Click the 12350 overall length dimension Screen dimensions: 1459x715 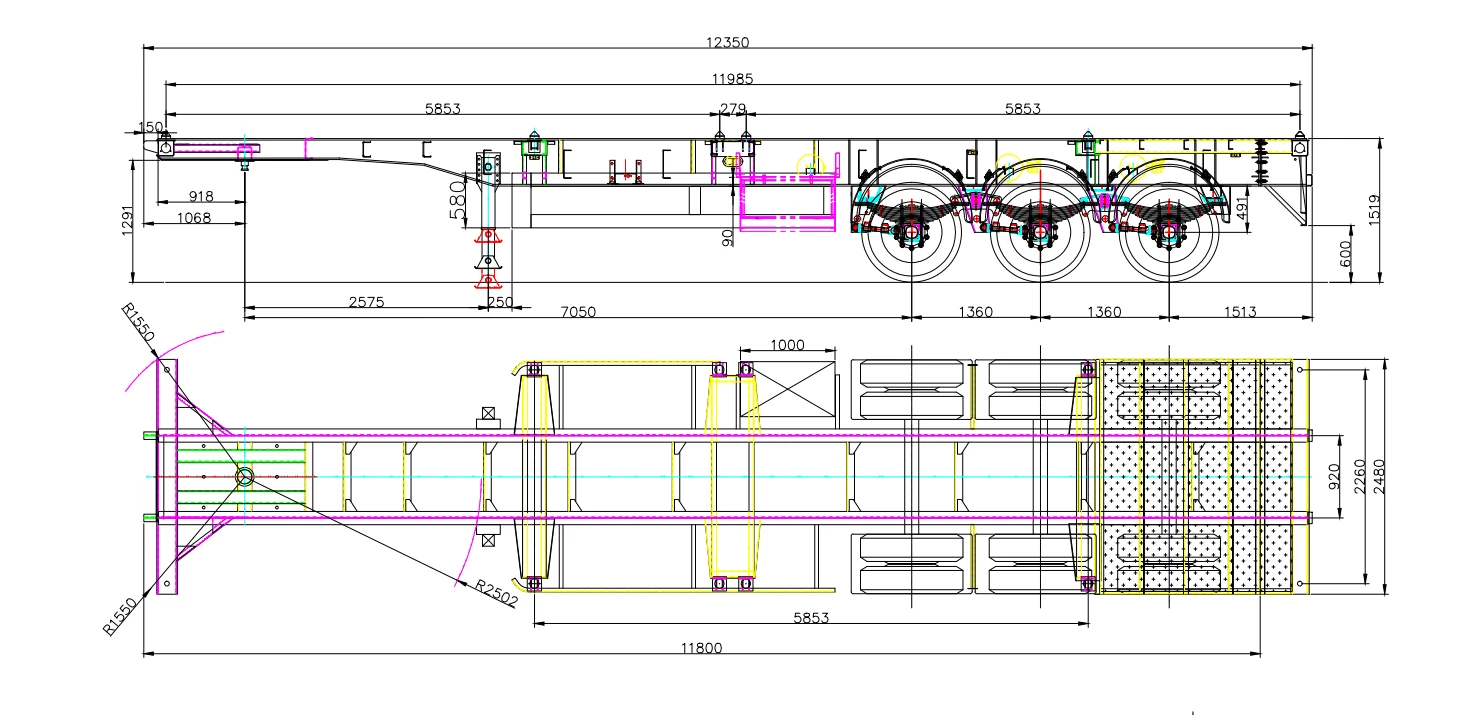click(727, 42)
